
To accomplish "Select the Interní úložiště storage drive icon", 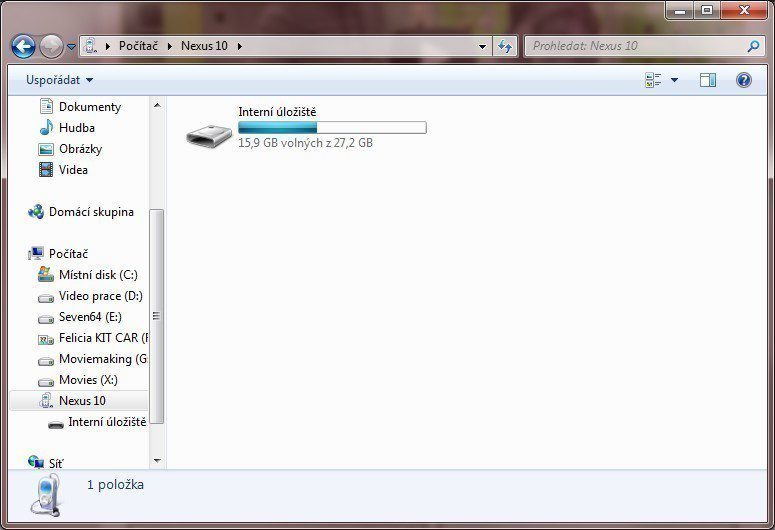I will click(x=209, y=135).
